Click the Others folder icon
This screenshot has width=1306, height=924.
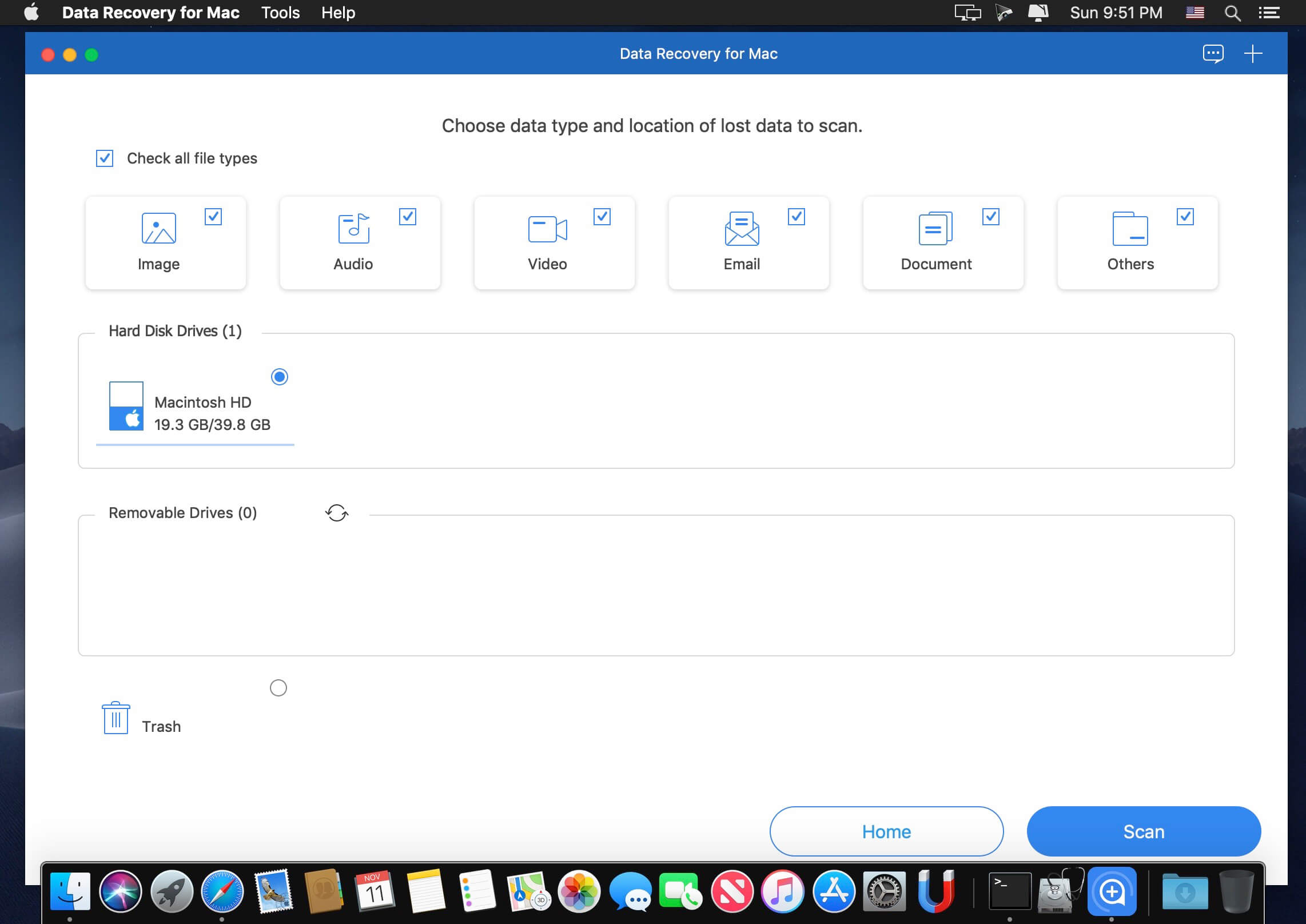(x=1130, y=228)
